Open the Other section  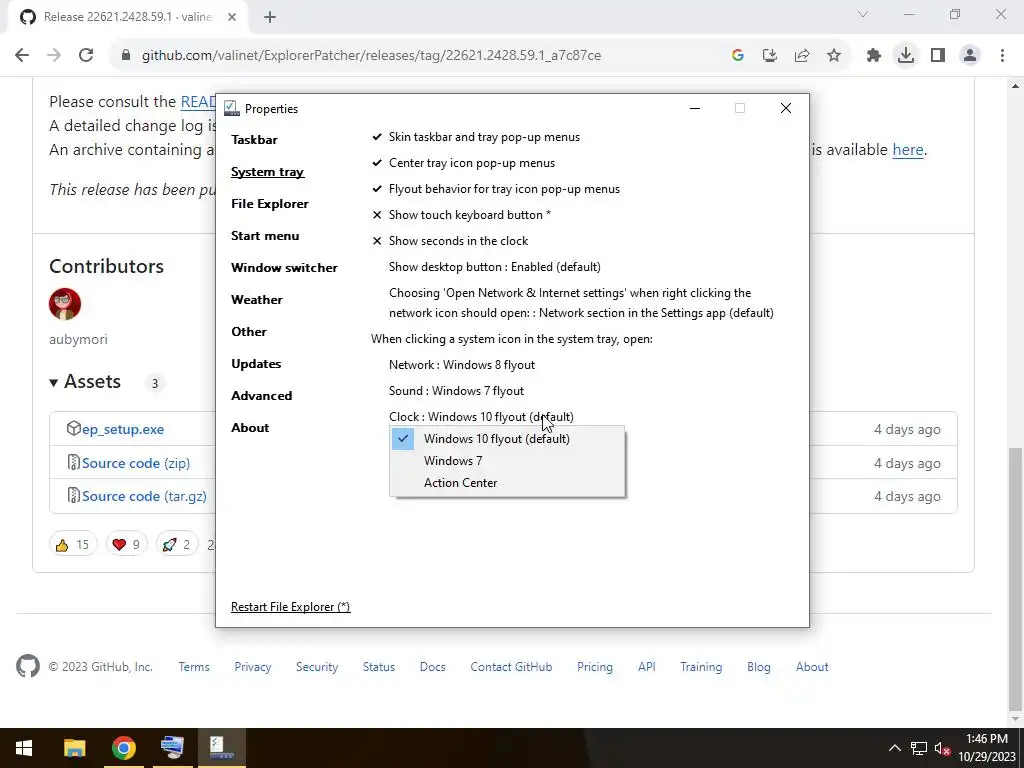coord(249,332)
